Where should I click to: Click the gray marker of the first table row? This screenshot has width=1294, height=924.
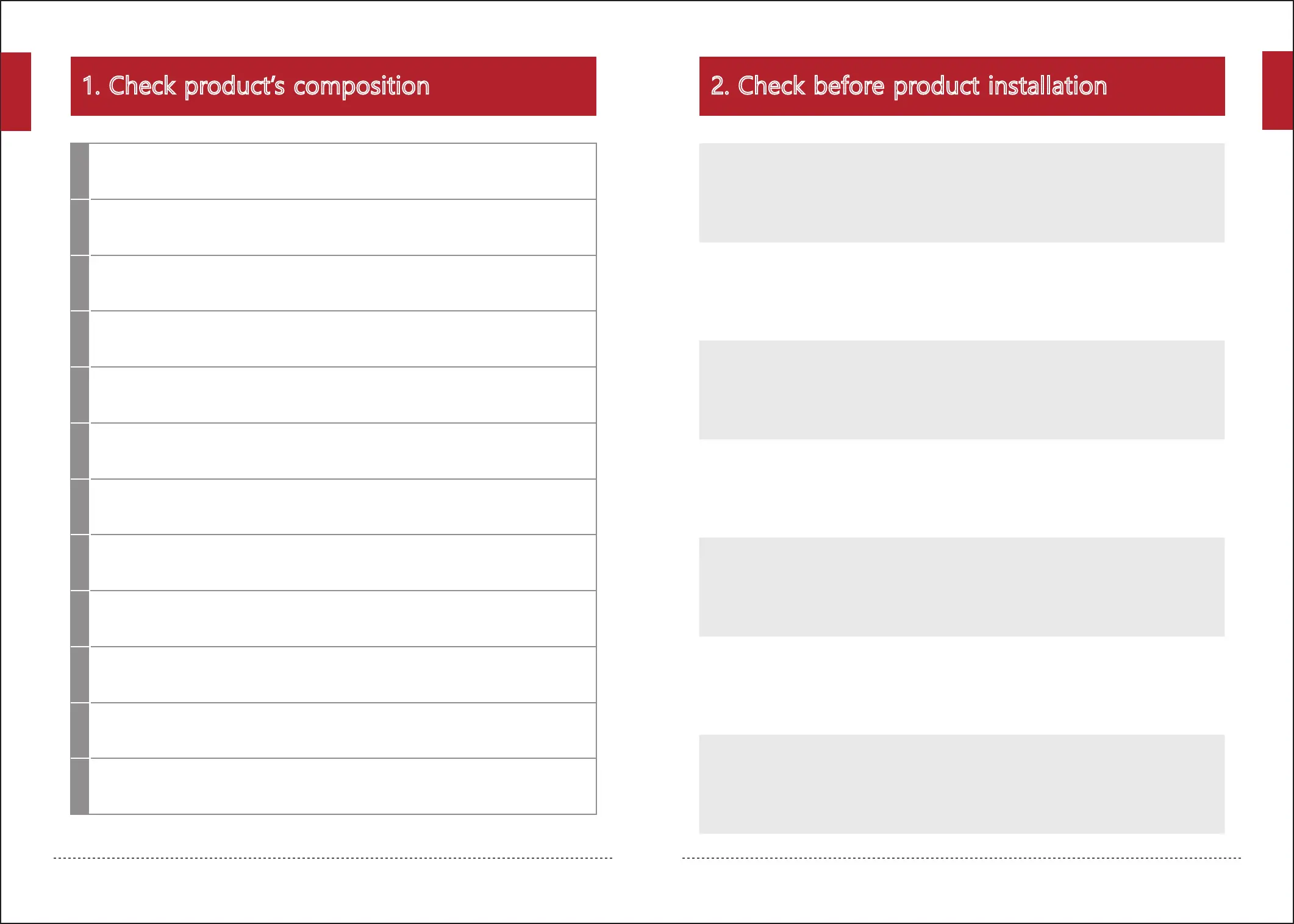[80, 171]
